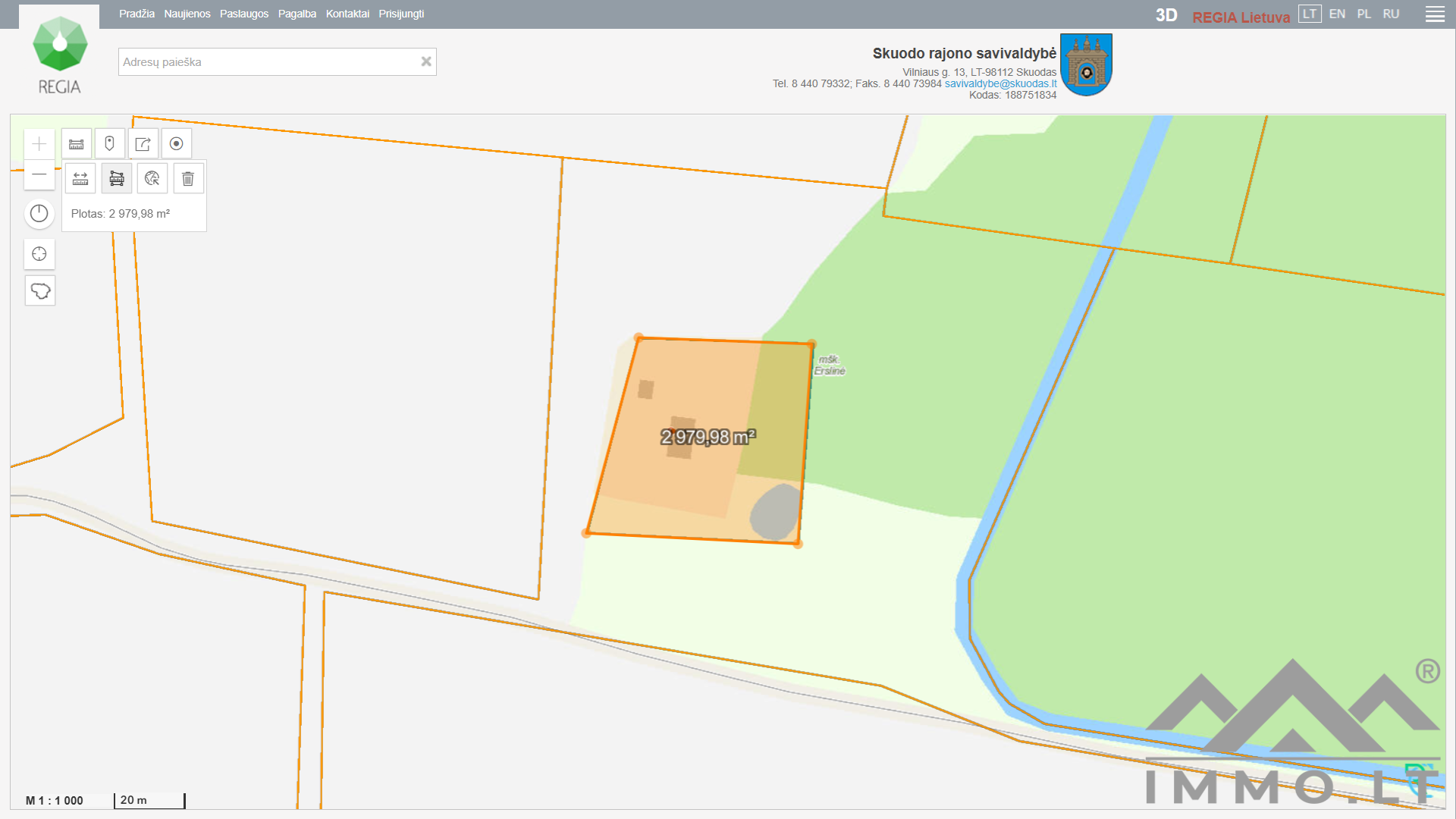Zoom out with the minus button
Image resolution: width=1456 pixels, height=819 pixels.
pos(39,174)
